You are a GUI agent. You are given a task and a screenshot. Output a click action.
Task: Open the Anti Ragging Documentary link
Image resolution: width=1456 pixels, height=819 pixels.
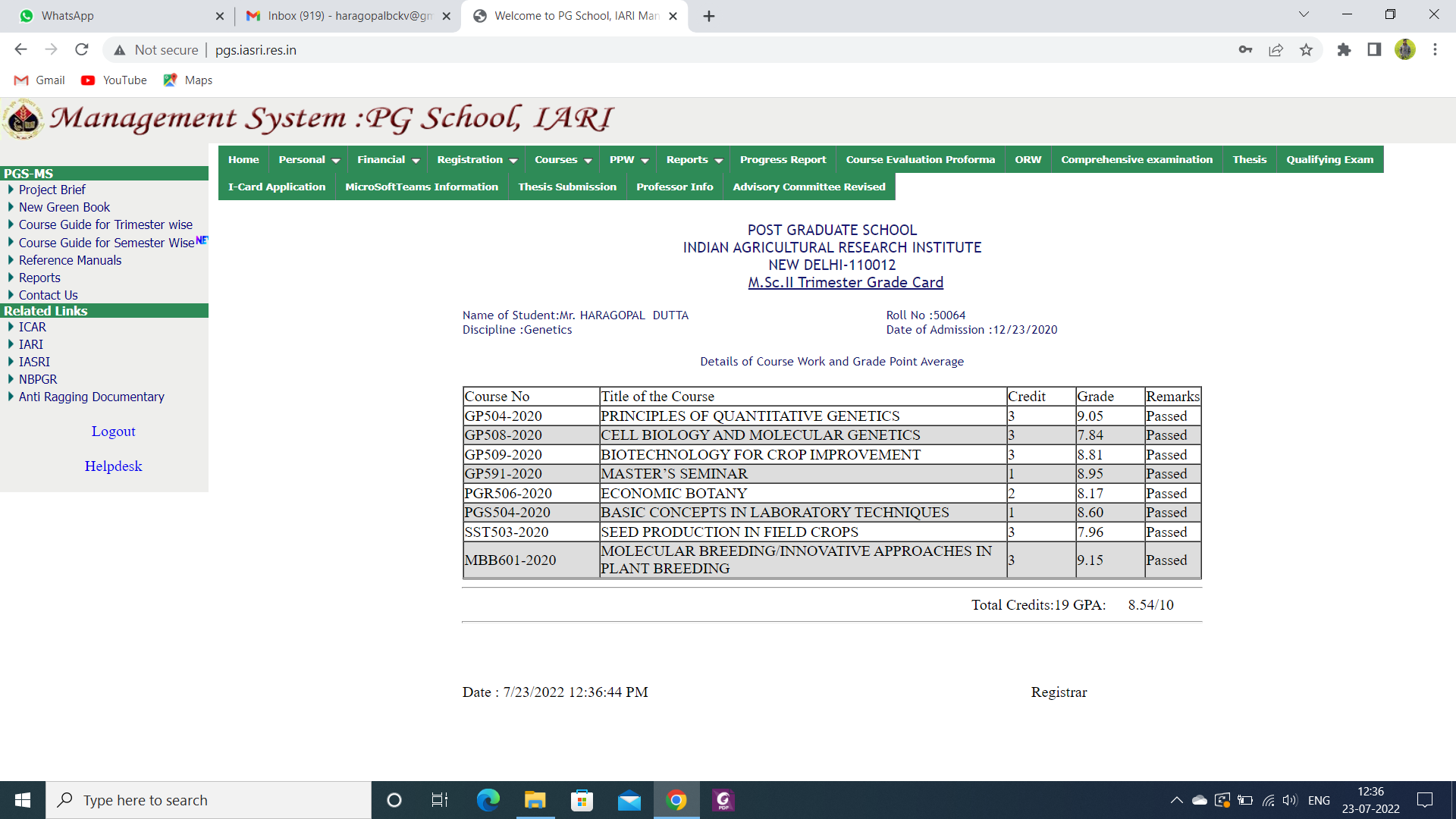[x=92, y=397]
